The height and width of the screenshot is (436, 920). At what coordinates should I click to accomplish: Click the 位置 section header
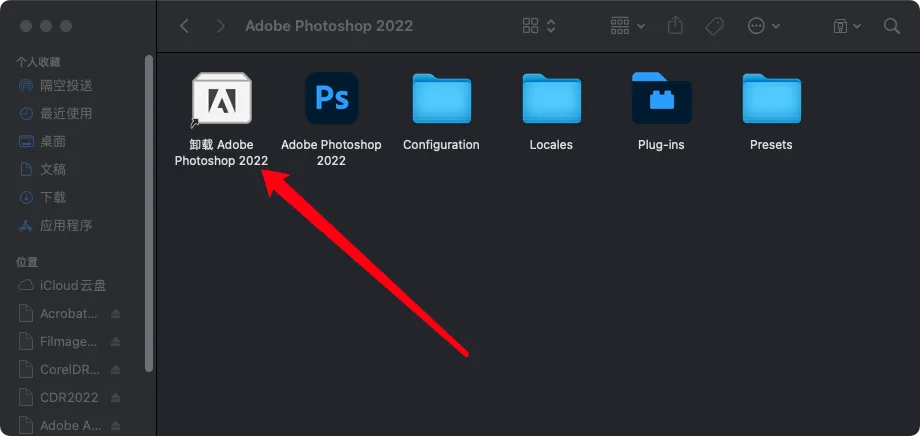tap(27, 262)
